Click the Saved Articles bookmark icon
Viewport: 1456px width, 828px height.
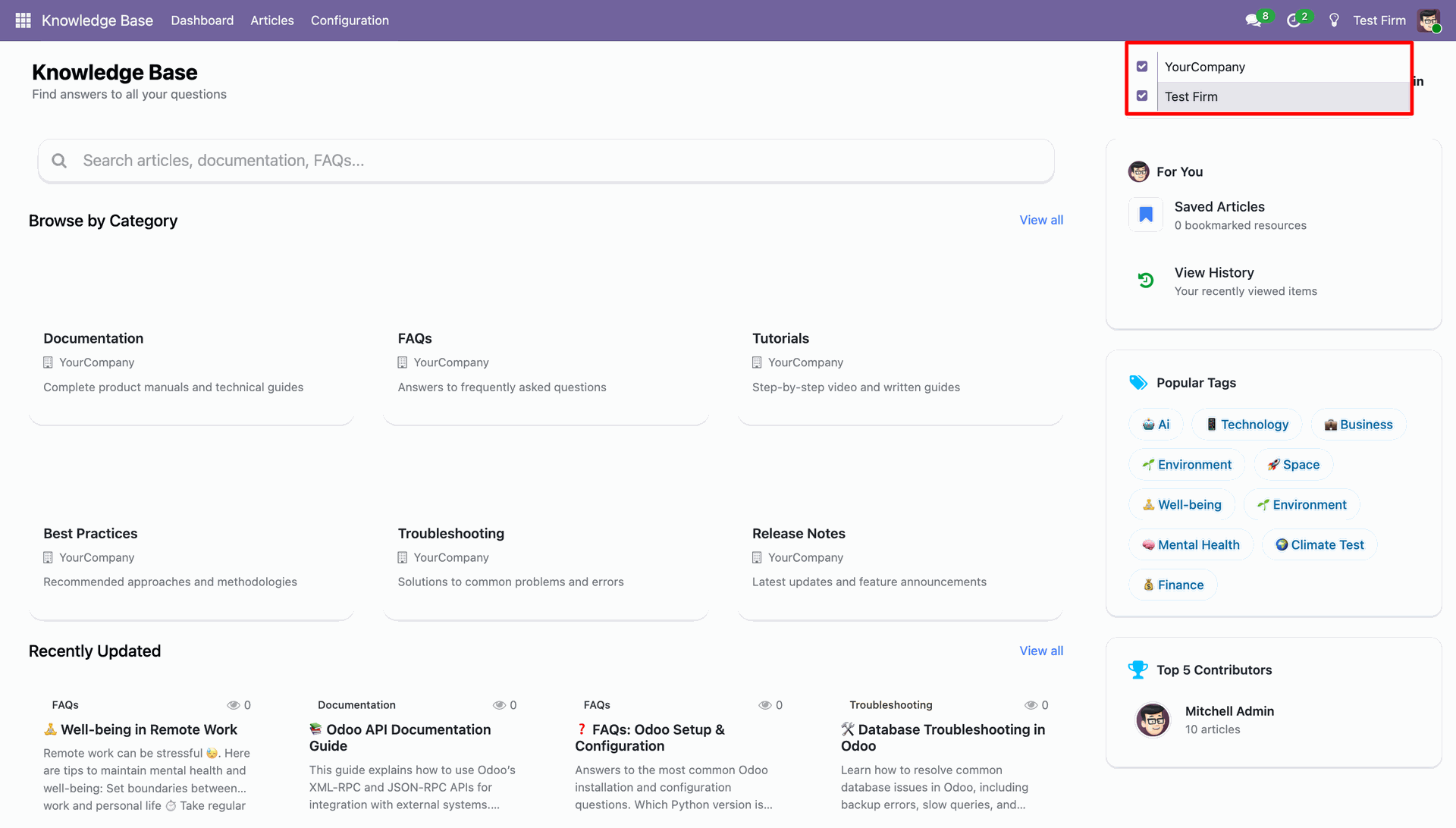[x=1146, y=215]
